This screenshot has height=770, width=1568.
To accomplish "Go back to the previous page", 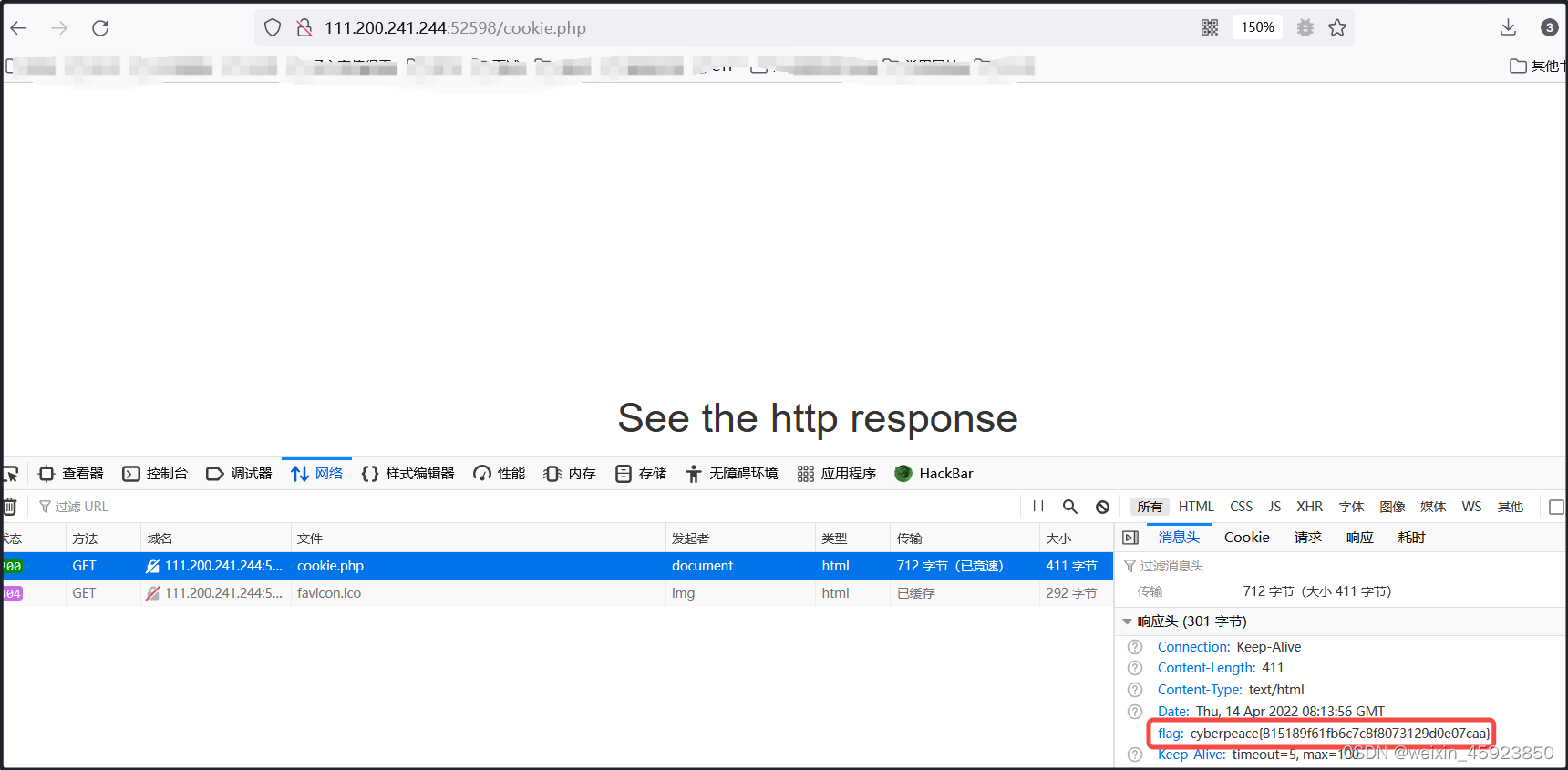I will (x=18, y=28).
